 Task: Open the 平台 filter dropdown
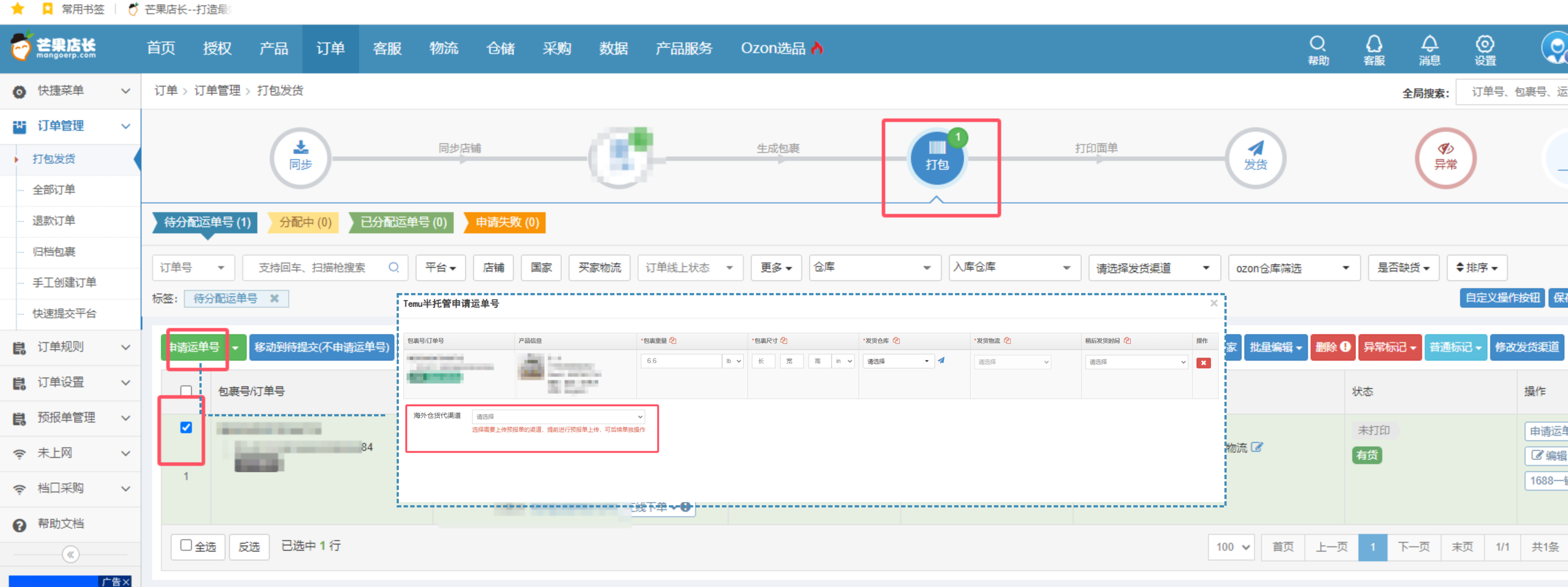(x=441, y=268)
